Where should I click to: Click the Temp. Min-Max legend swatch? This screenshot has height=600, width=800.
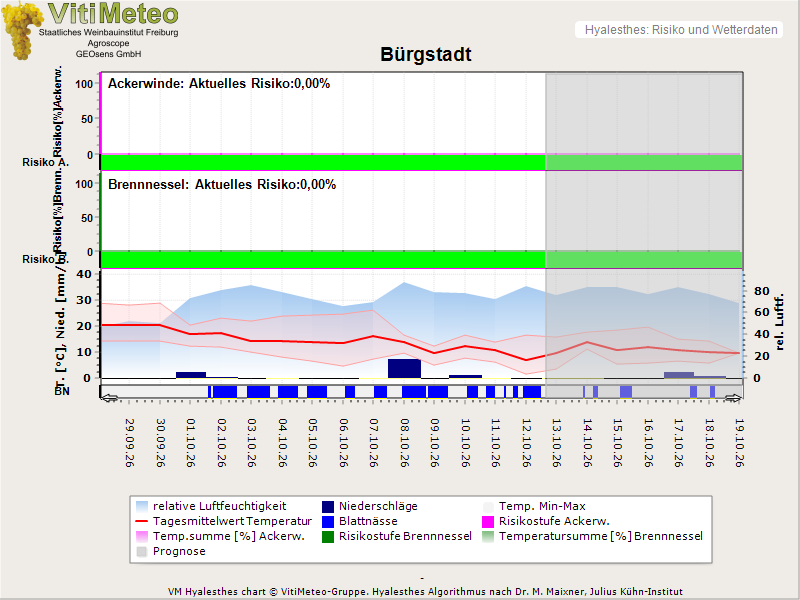488,506
